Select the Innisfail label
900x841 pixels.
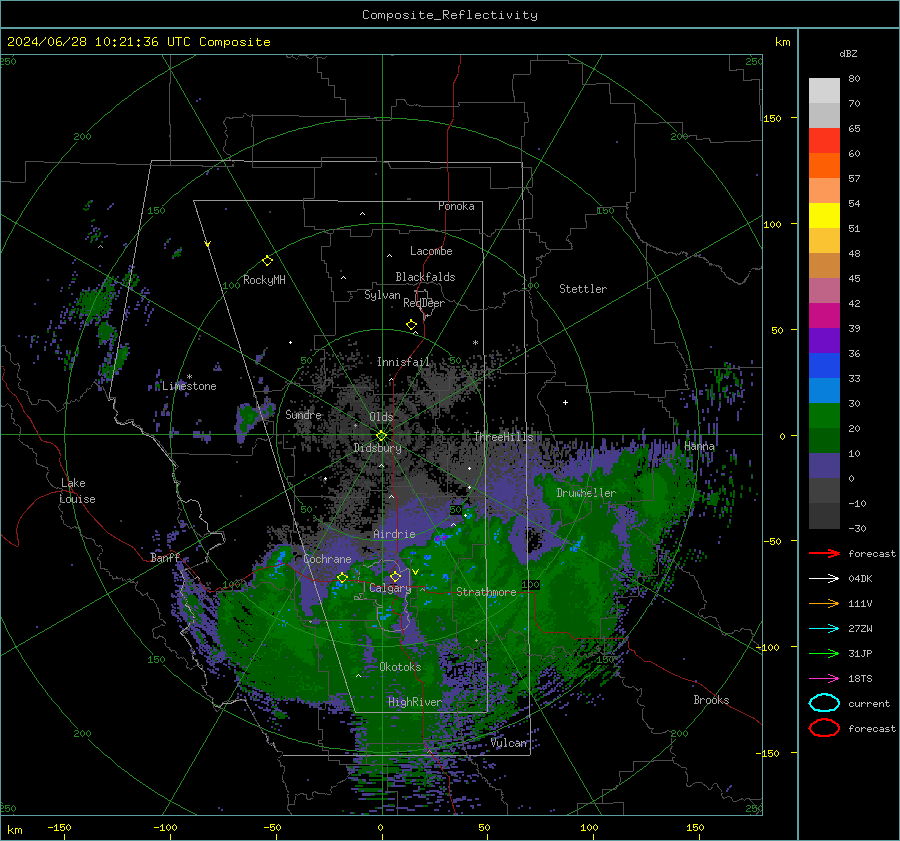click(403, 362)
